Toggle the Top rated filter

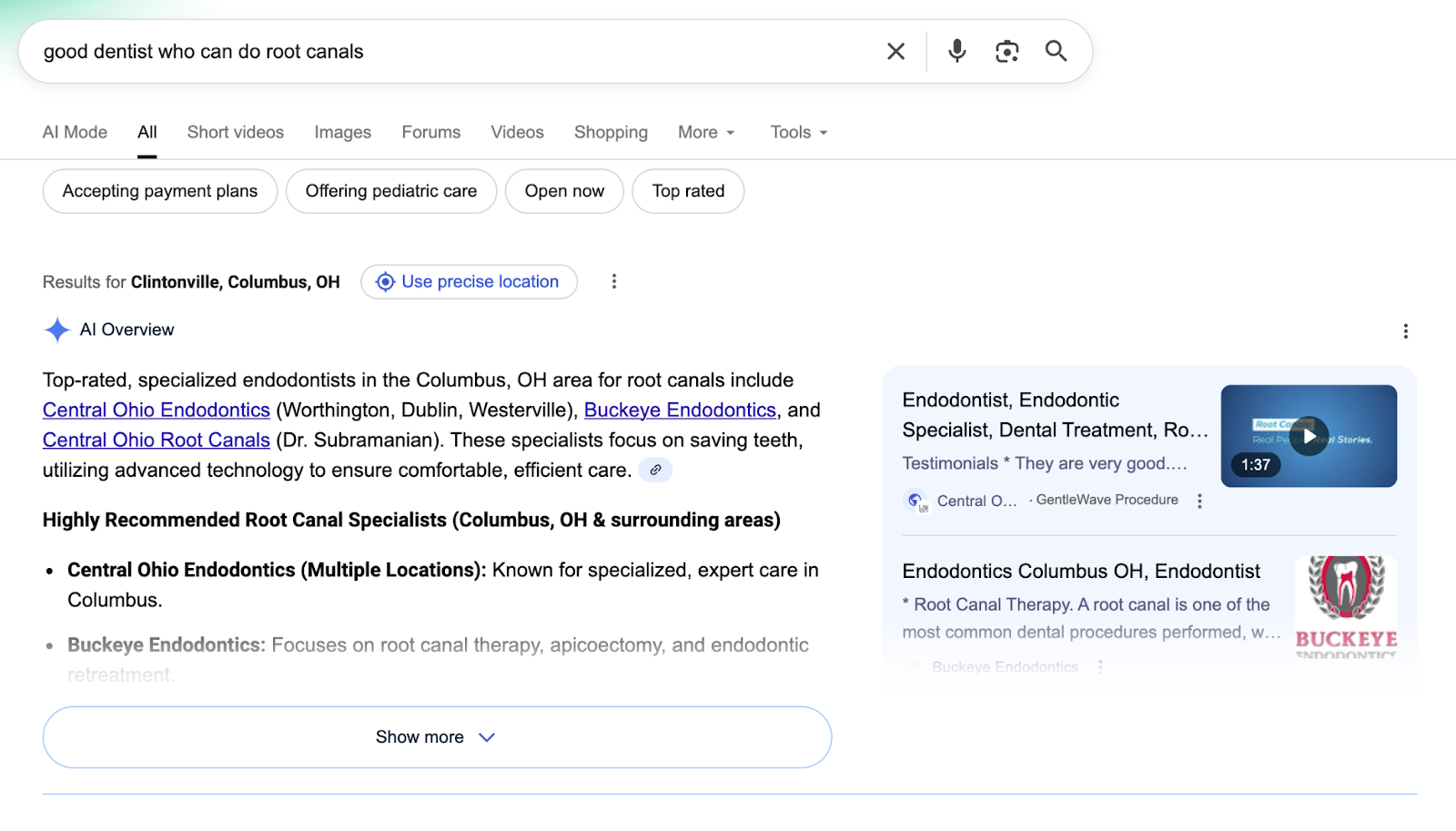688,191
